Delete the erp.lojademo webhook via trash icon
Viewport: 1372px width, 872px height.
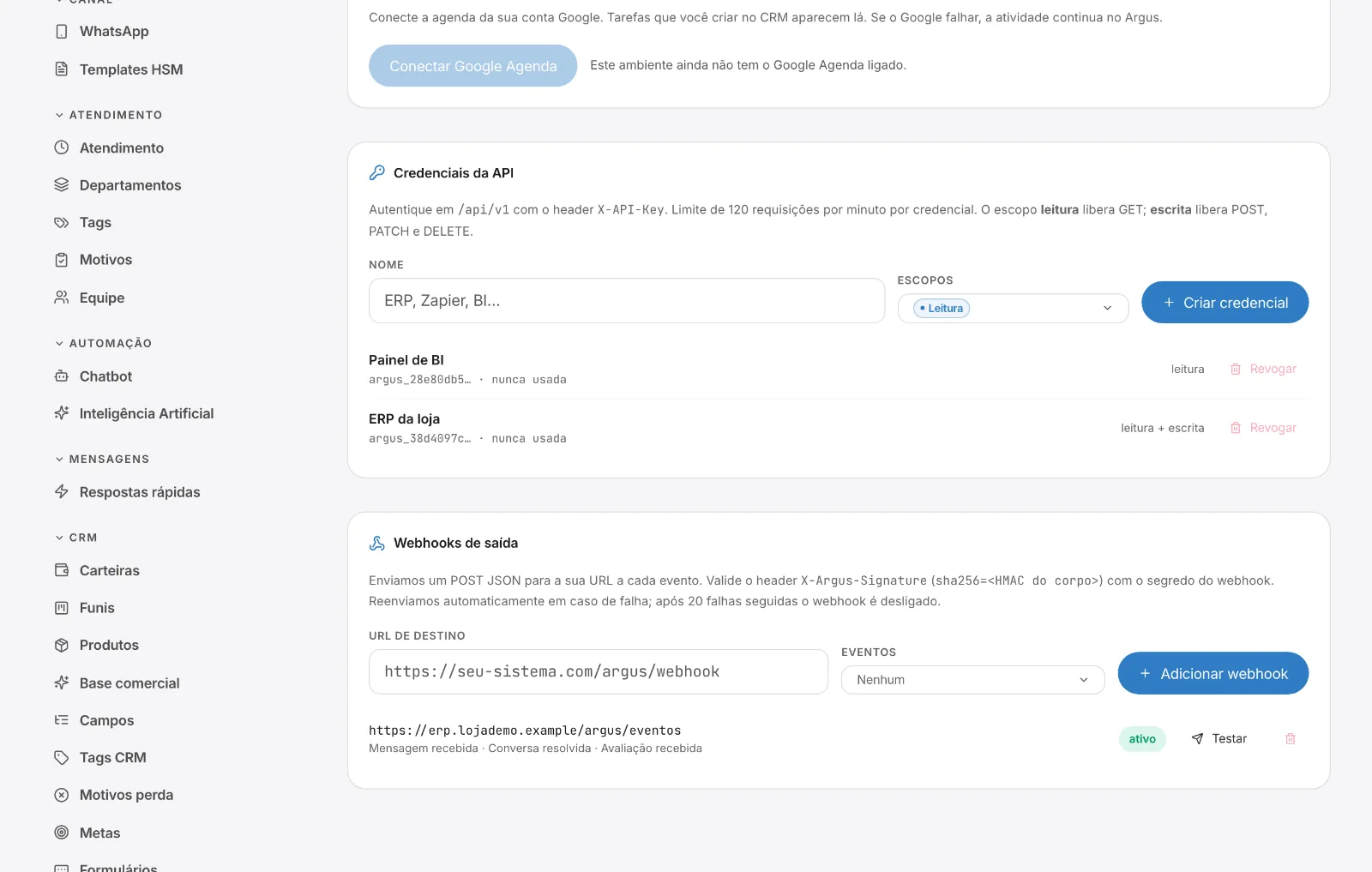1290,738
